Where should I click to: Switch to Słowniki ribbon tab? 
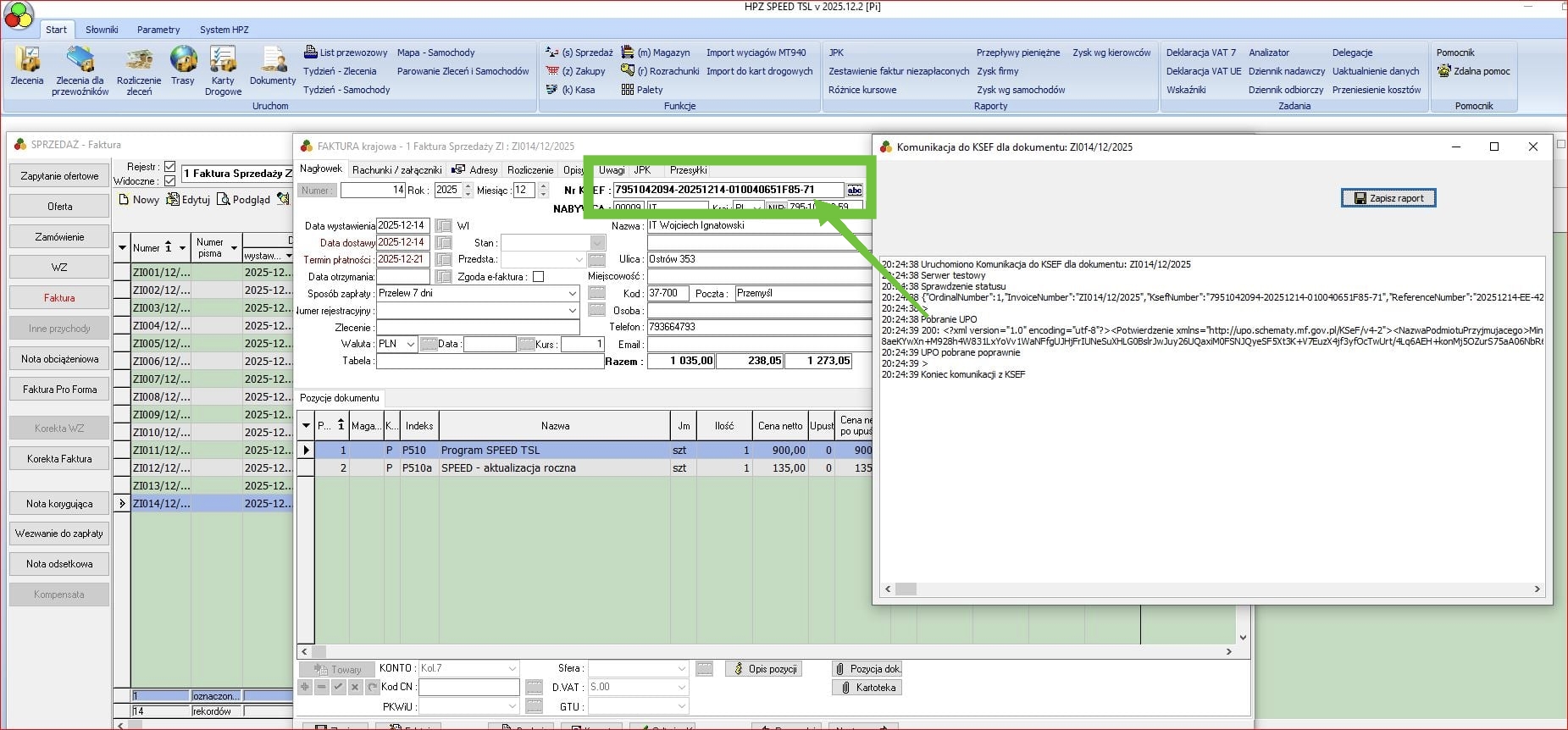[102, 30]
